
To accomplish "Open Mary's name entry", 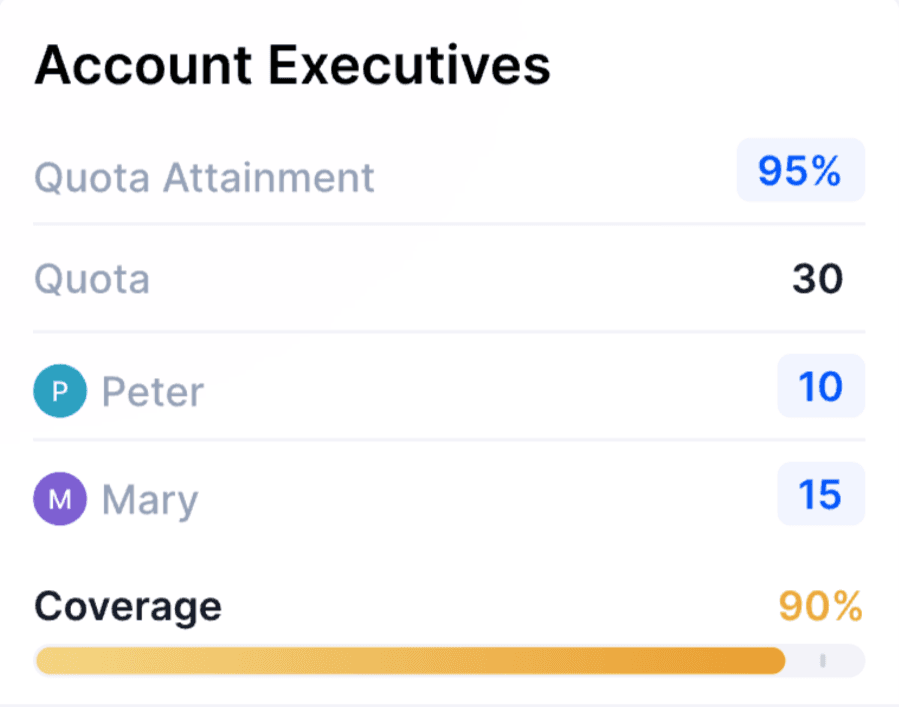I will 150,501.
